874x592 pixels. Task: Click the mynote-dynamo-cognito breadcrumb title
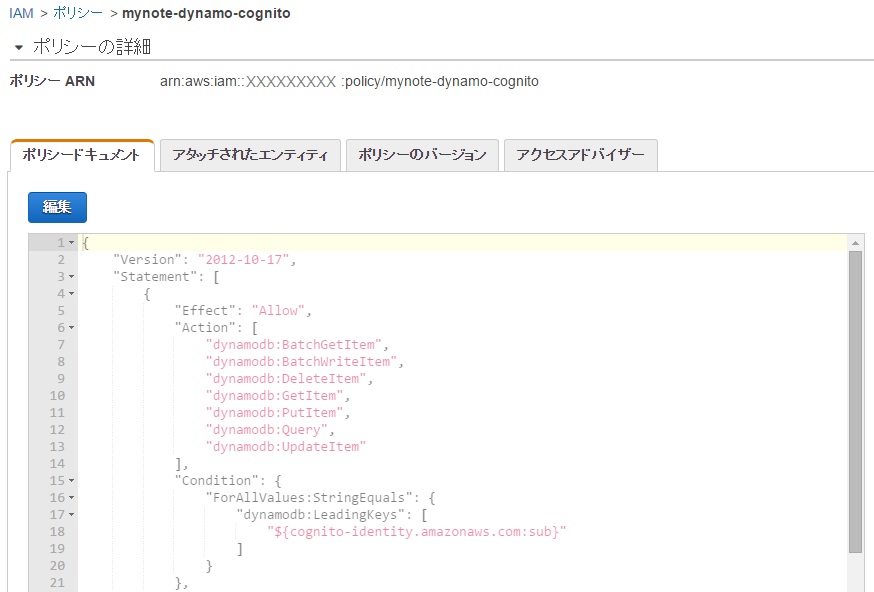pos(206,13)
